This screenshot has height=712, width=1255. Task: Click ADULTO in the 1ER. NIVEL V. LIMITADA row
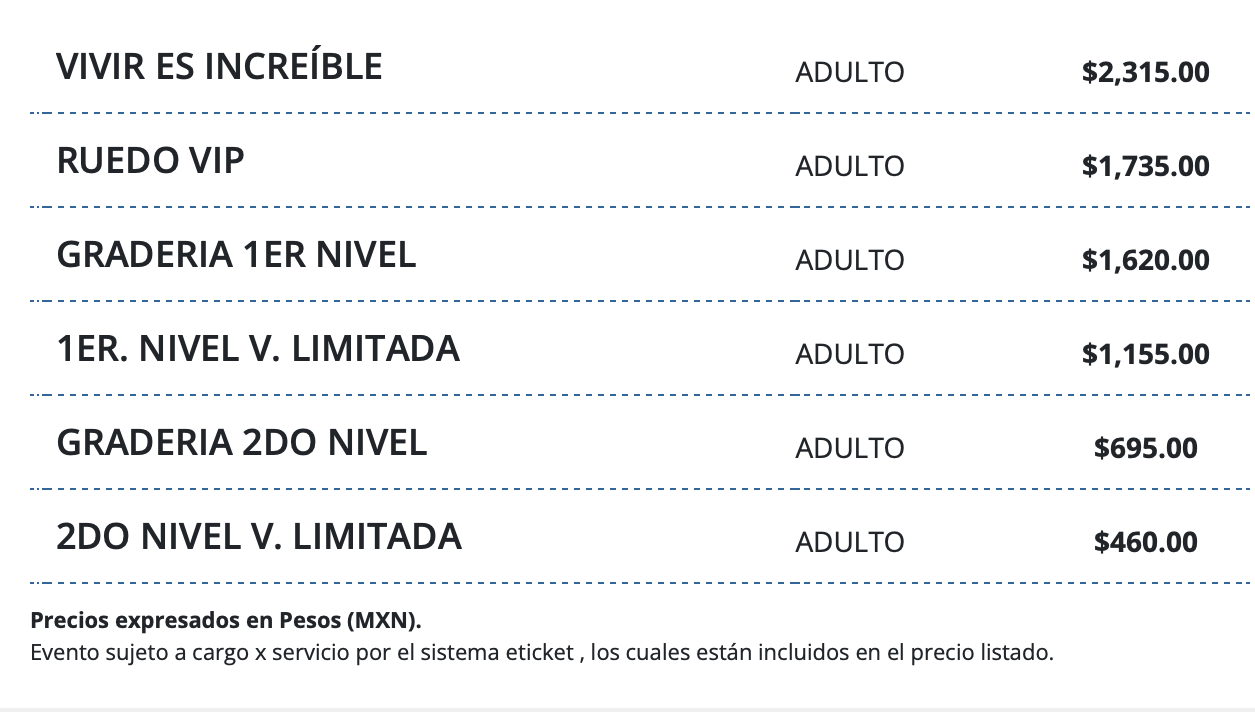tap(849, 354)
